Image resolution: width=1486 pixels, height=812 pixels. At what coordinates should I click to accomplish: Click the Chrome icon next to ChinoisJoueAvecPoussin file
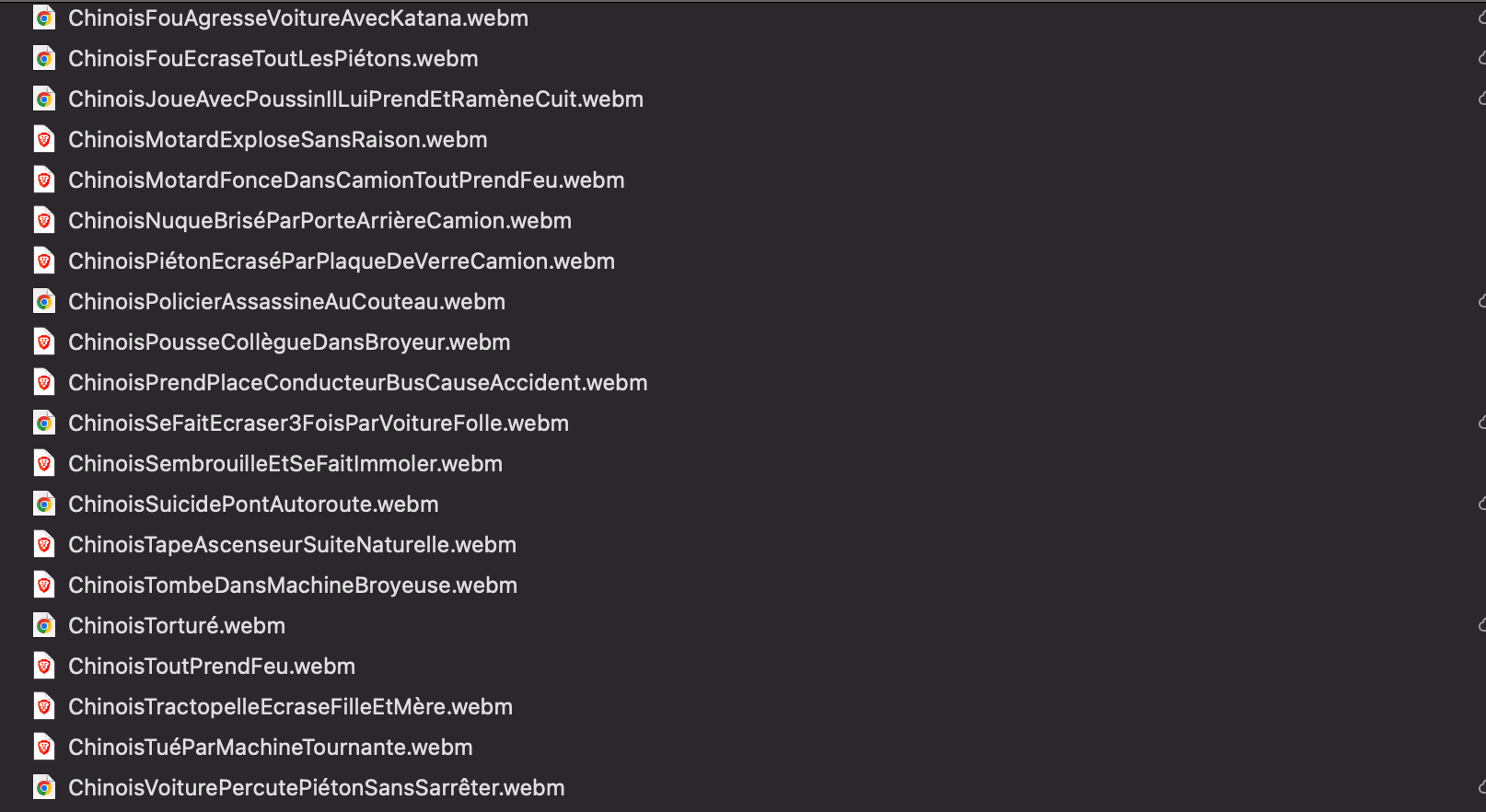point(43,99)
